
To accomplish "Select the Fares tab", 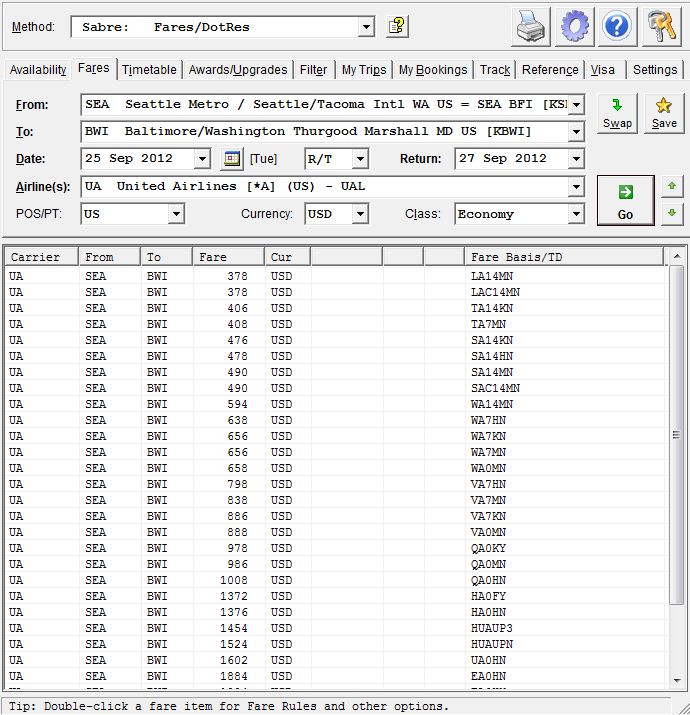I will (x=93, y=68).
